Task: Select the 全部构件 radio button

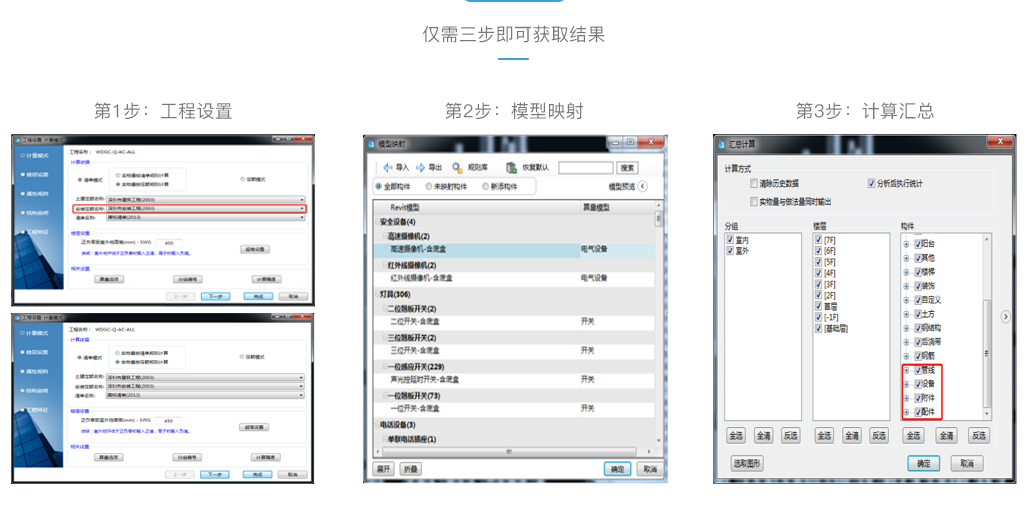Action: pos(378,187)
